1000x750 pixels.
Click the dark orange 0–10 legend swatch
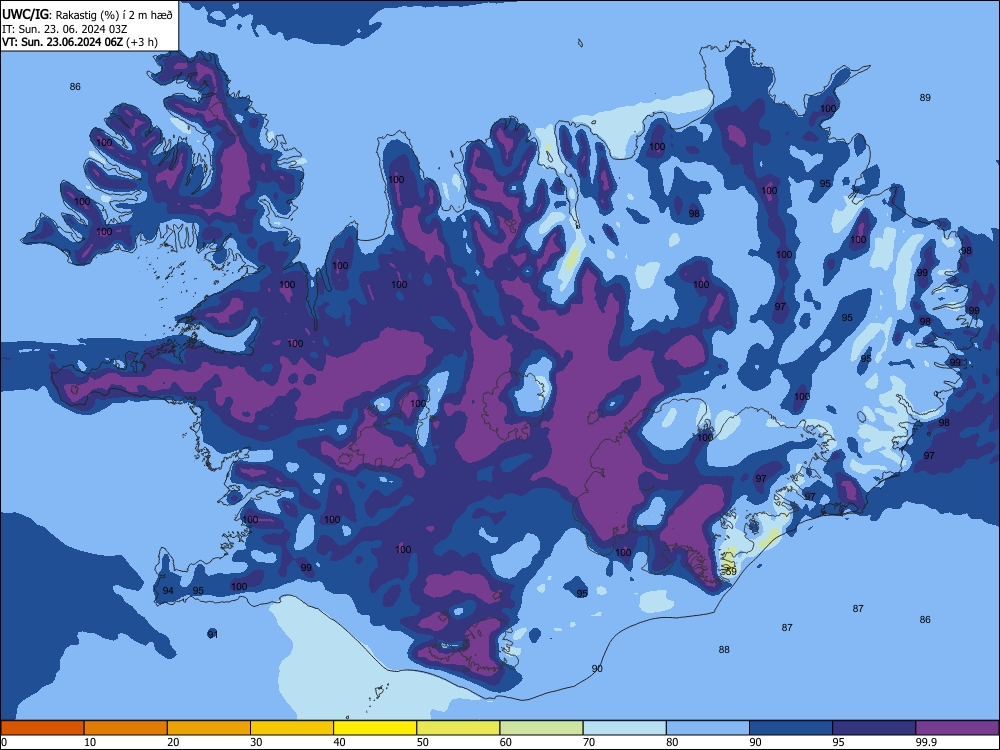point(42,728)
